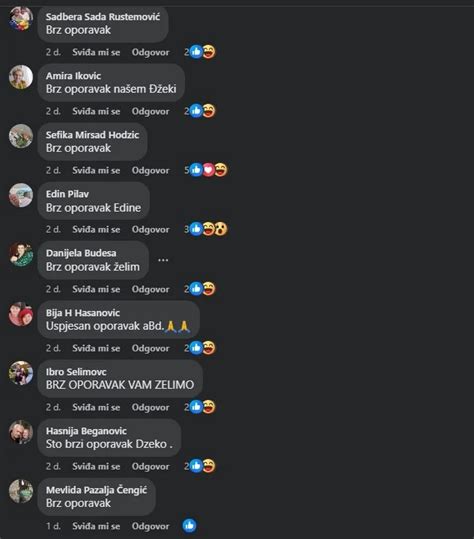
Task: Open haha reaction on Ibro Selimovc's comment
Action: point(209,407)
